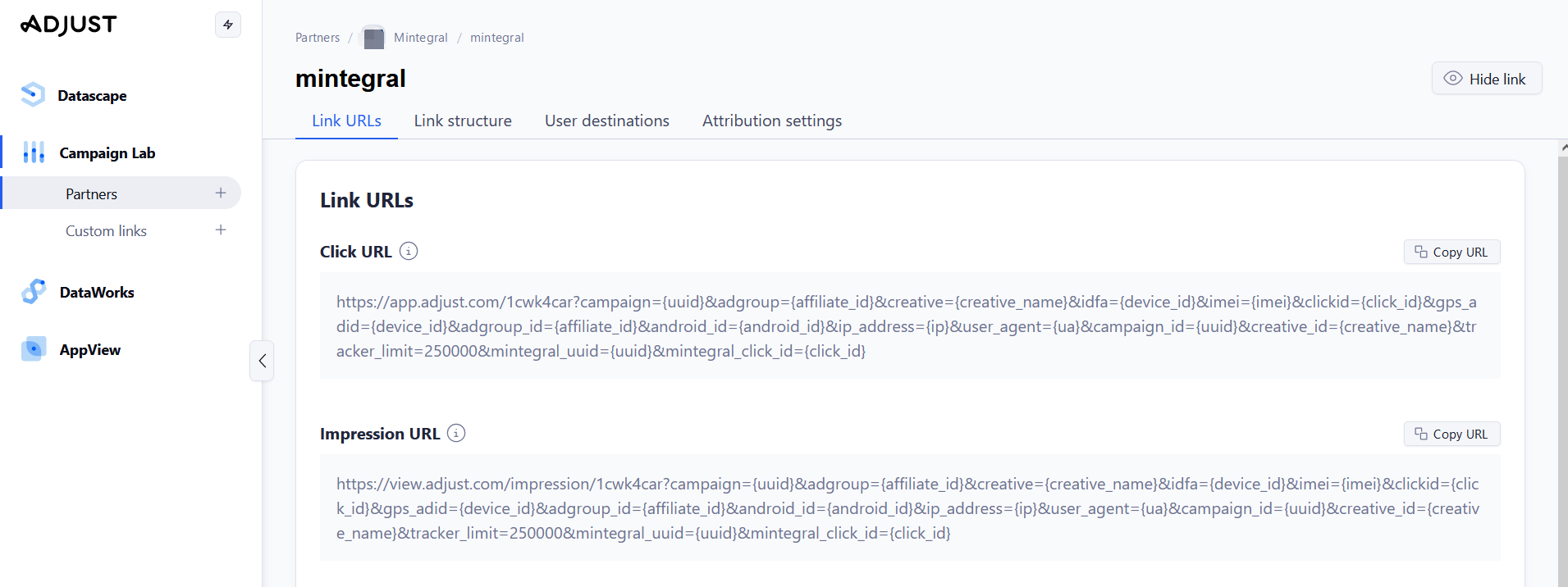The width and height of the screenshot is (1568, 587).
Task: Click the Adjust logo
Action: [x=69, y=25]
